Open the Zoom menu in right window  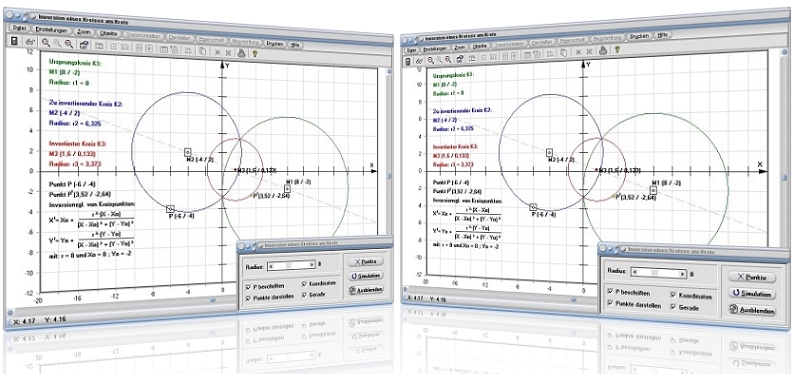click(x=460, y=47)
